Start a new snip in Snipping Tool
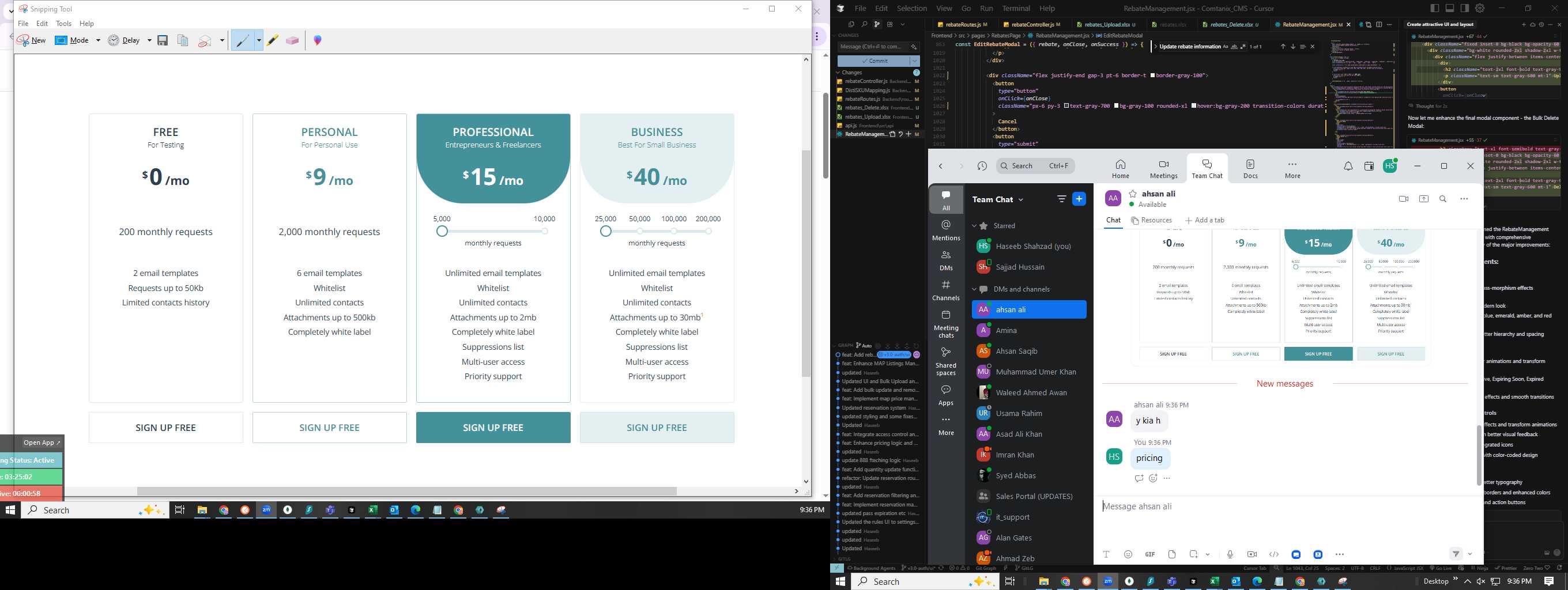This screenshot has height=590, width=1568. (32, 40)
